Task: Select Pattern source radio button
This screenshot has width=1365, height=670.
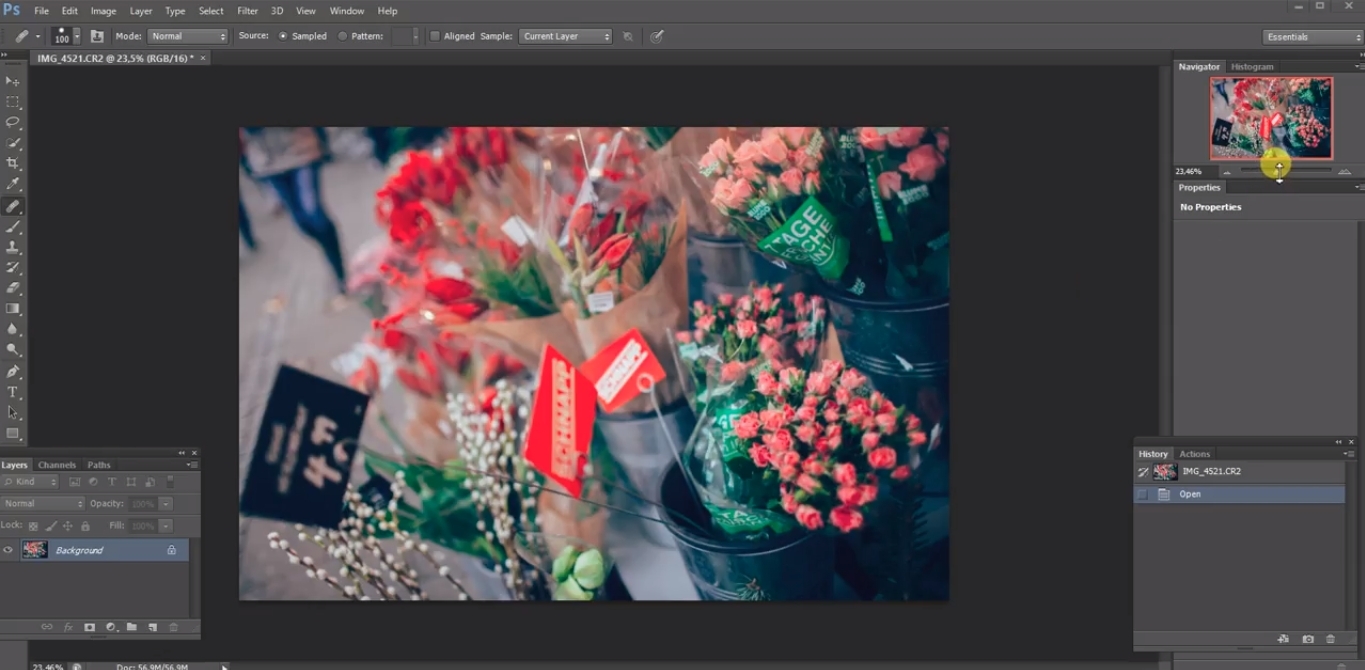Action: click(x=343, y=36)
